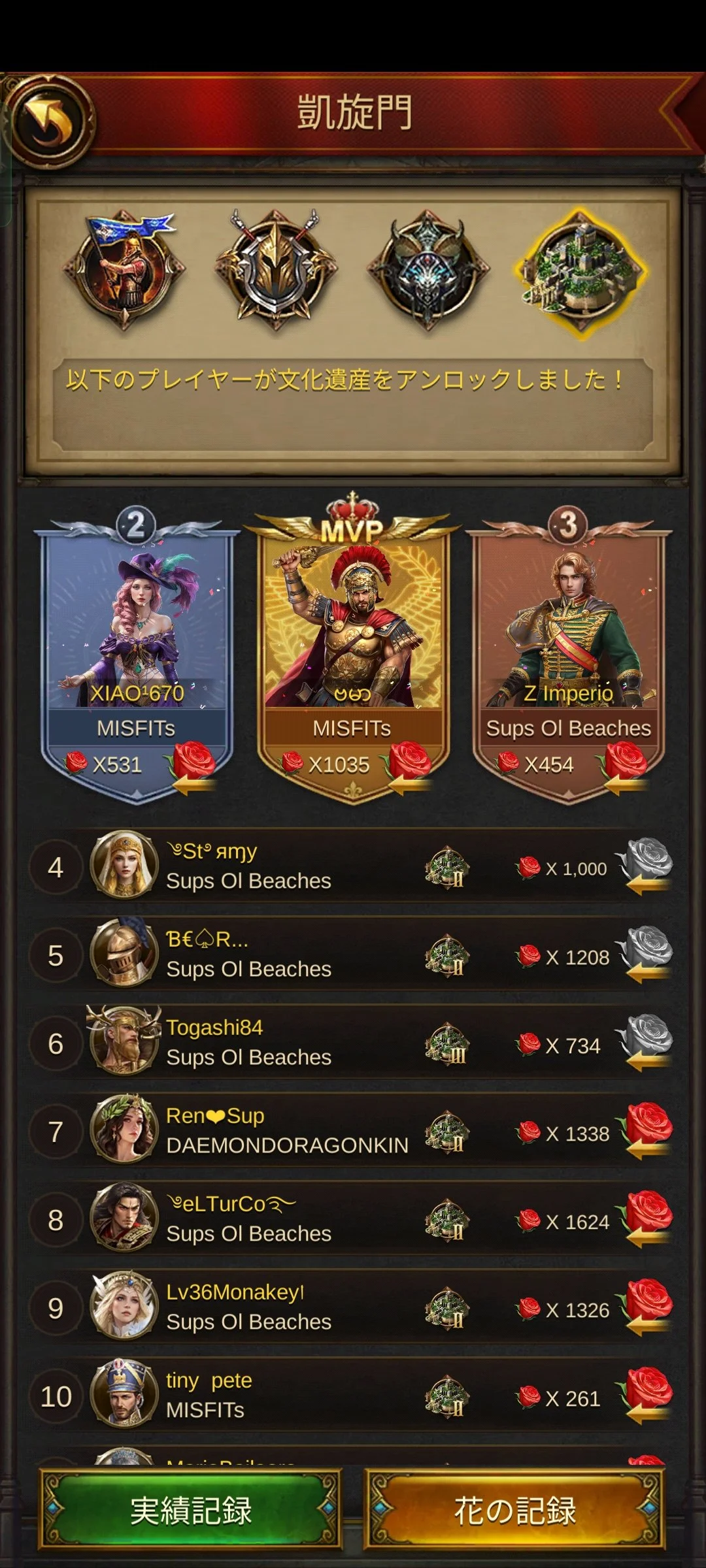
Task: Send rose to the MVP player
Action: coord(408,768)
